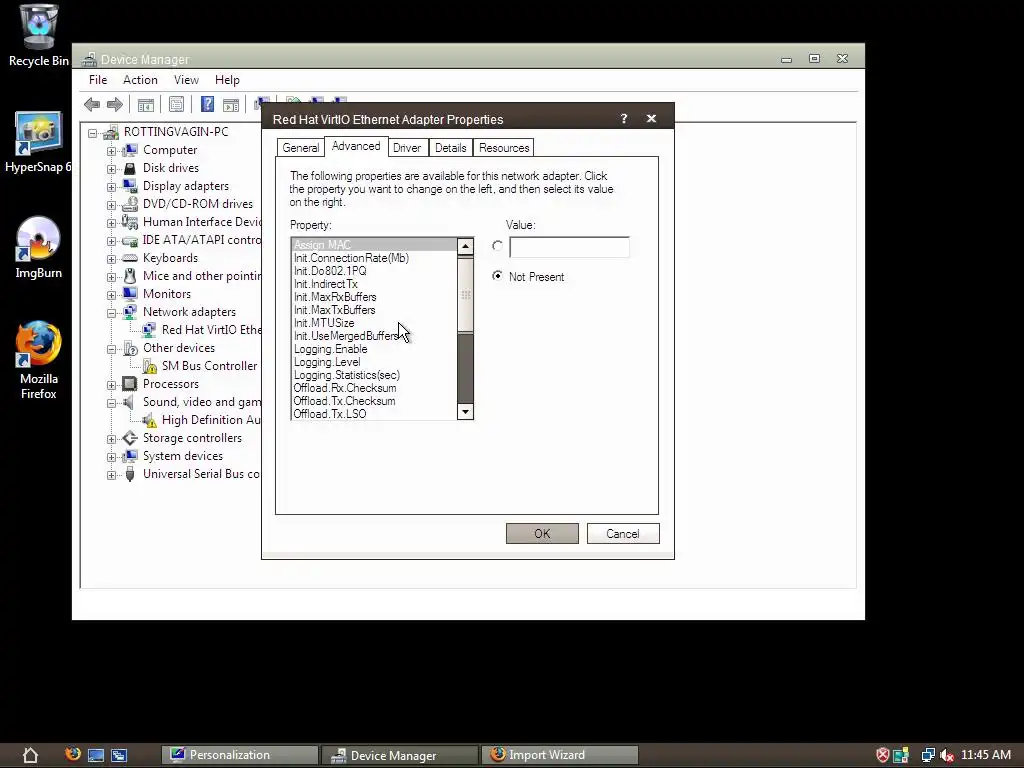
Task: Click the High Definition Audio device warning icon
Action: click(x=150, y=421)
